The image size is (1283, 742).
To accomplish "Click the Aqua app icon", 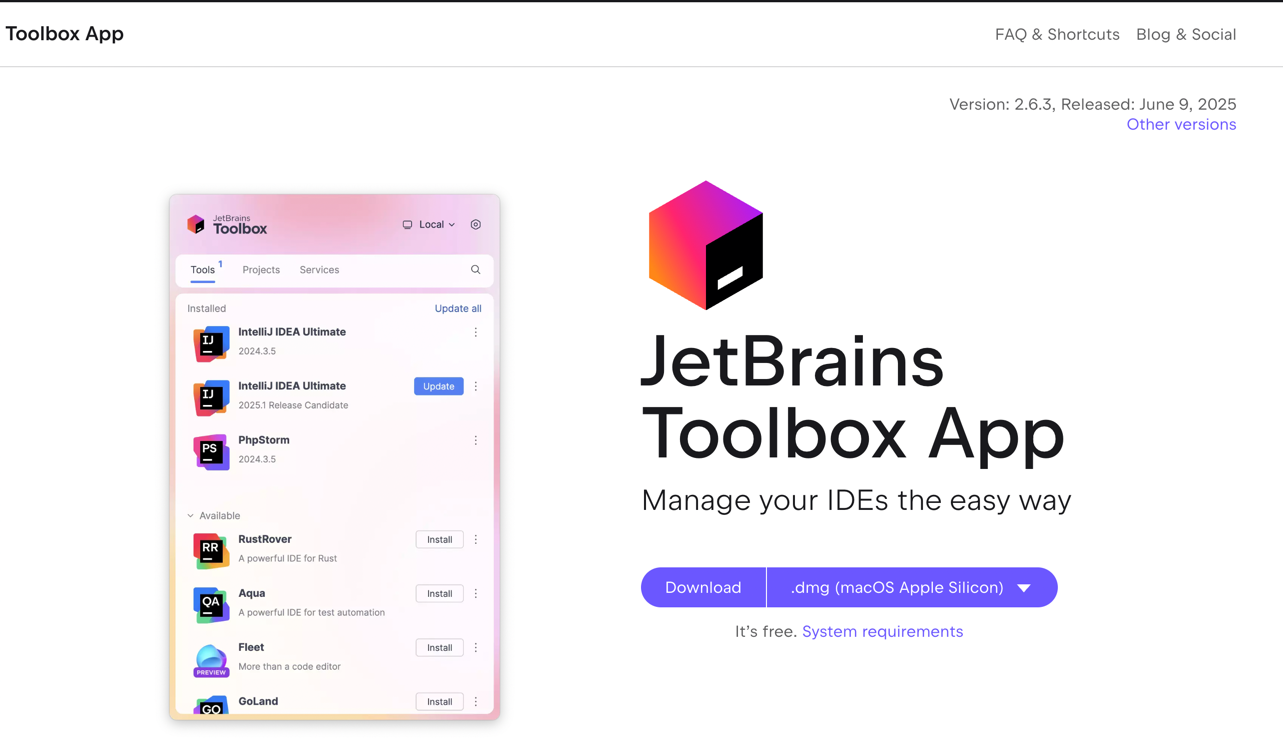I will 211,604.
